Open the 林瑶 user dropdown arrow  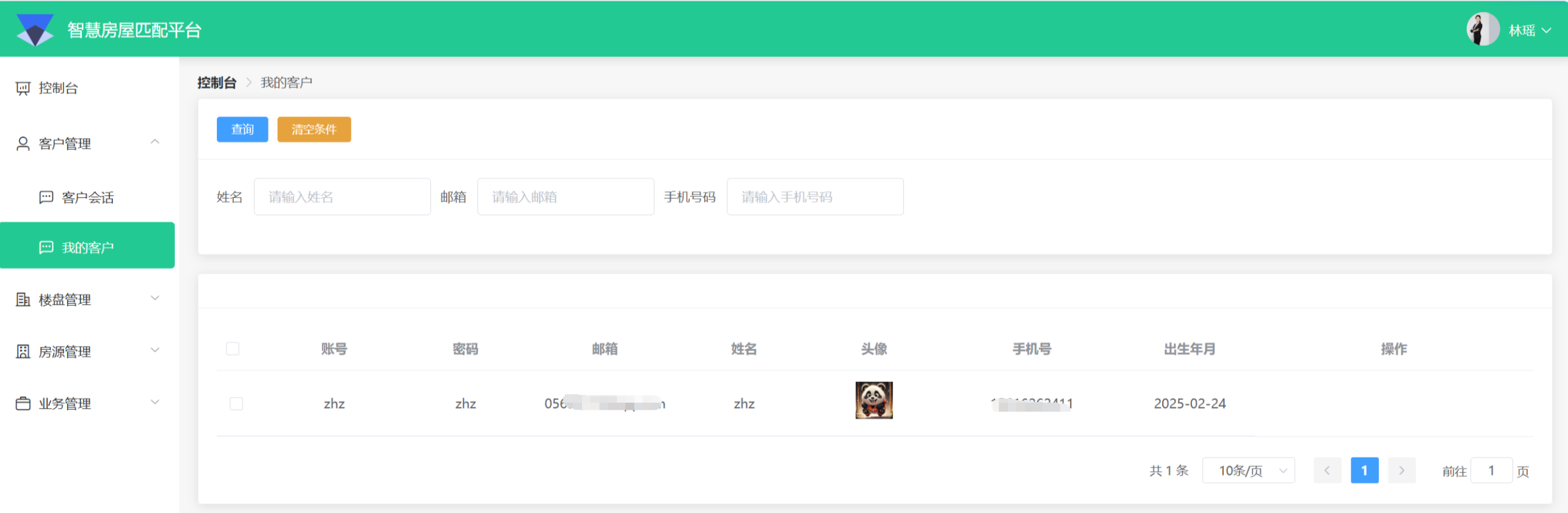pos(1547,30)
